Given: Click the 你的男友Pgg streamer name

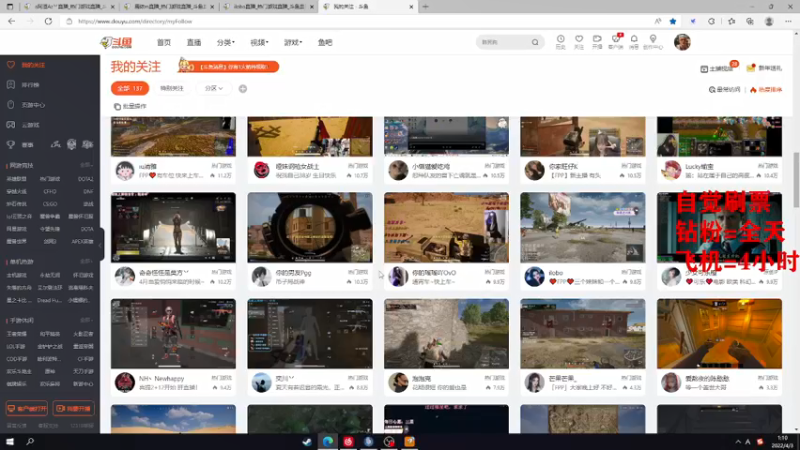Looking at the screenshot, I should click(x=293, y=273).
